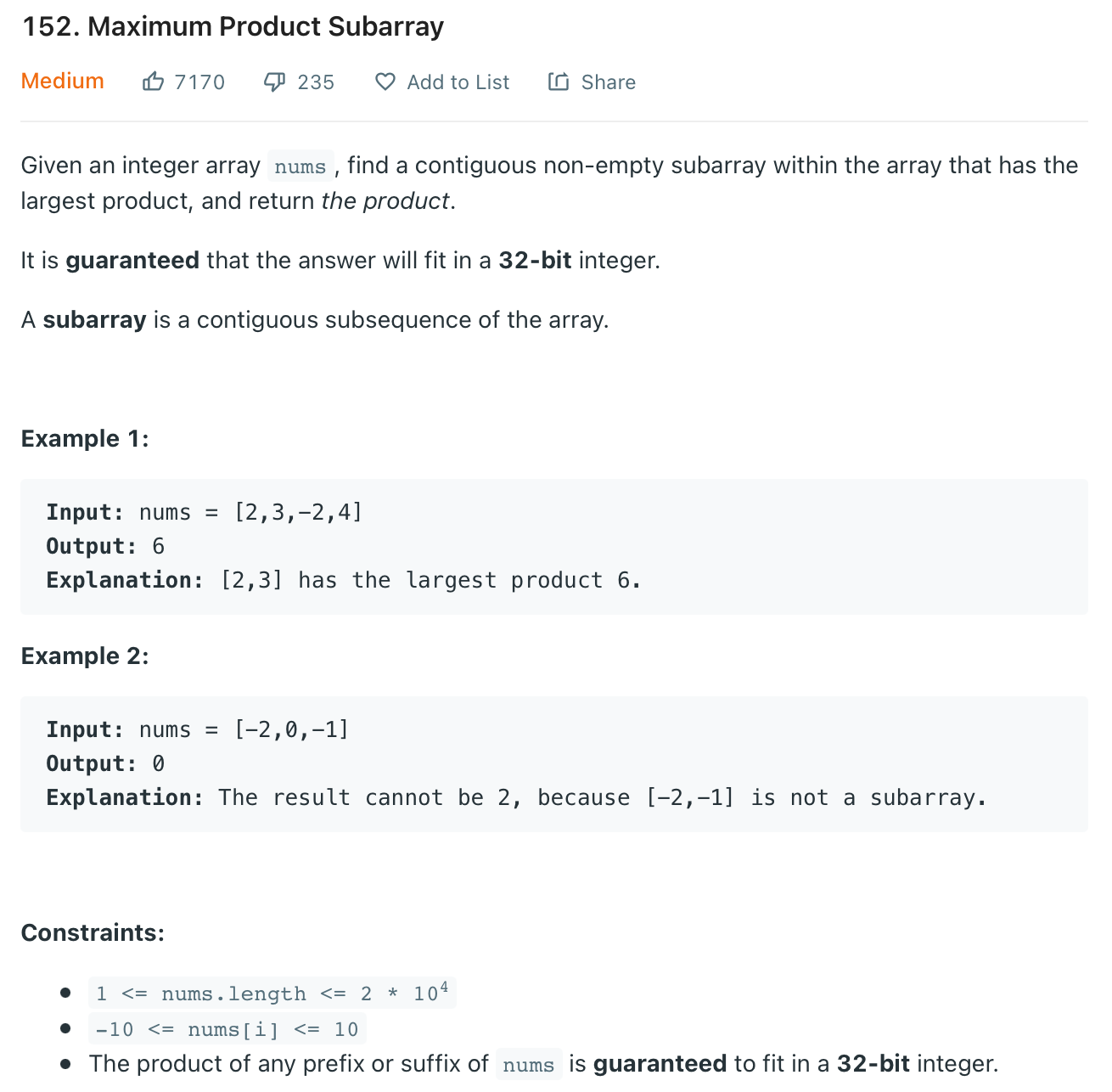Click the thumbs down icon
The height and width of the screenshot is (1092, 1112).
[x=273, y=81]
